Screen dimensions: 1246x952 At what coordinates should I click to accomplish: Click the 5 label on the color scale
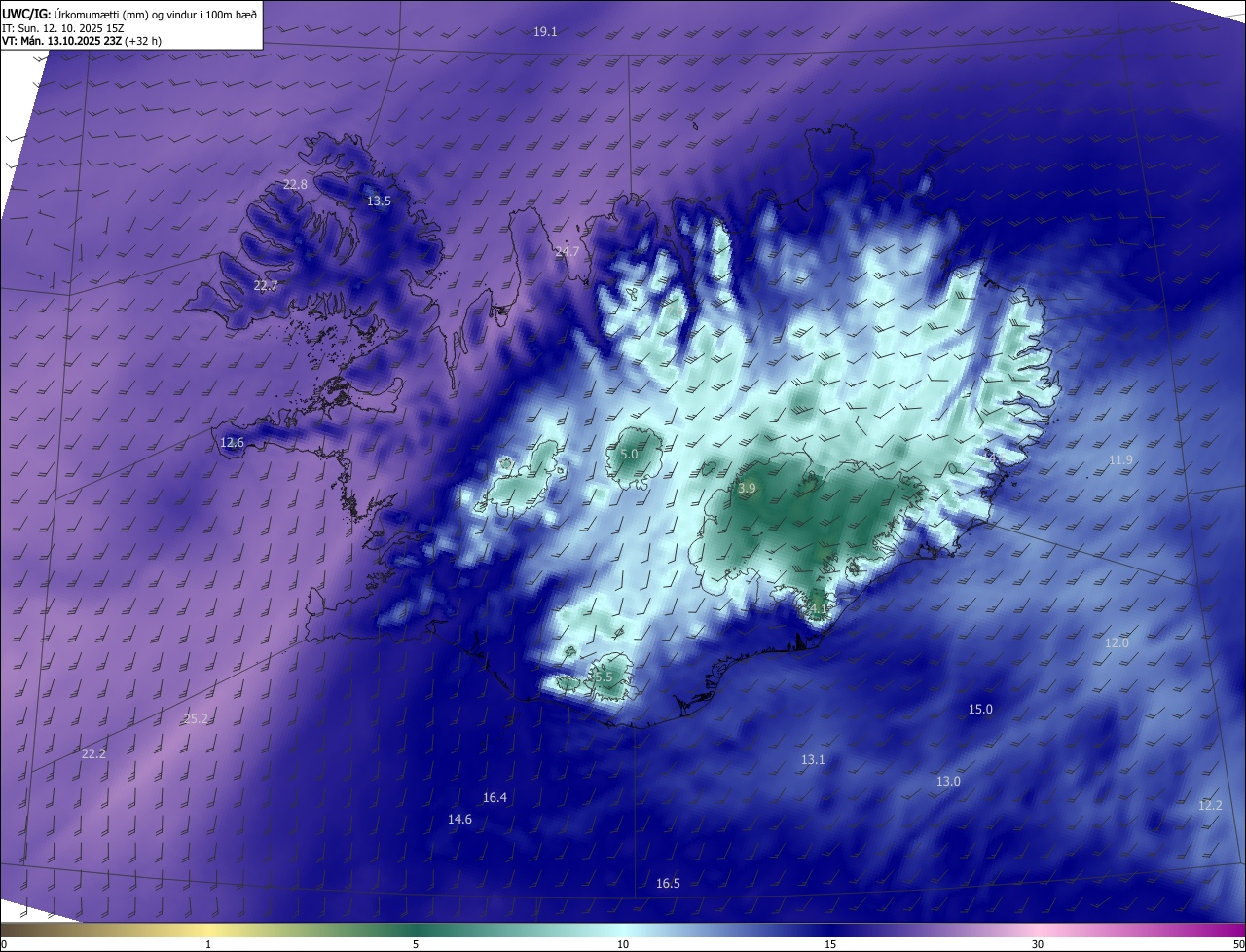coord(416,944)
